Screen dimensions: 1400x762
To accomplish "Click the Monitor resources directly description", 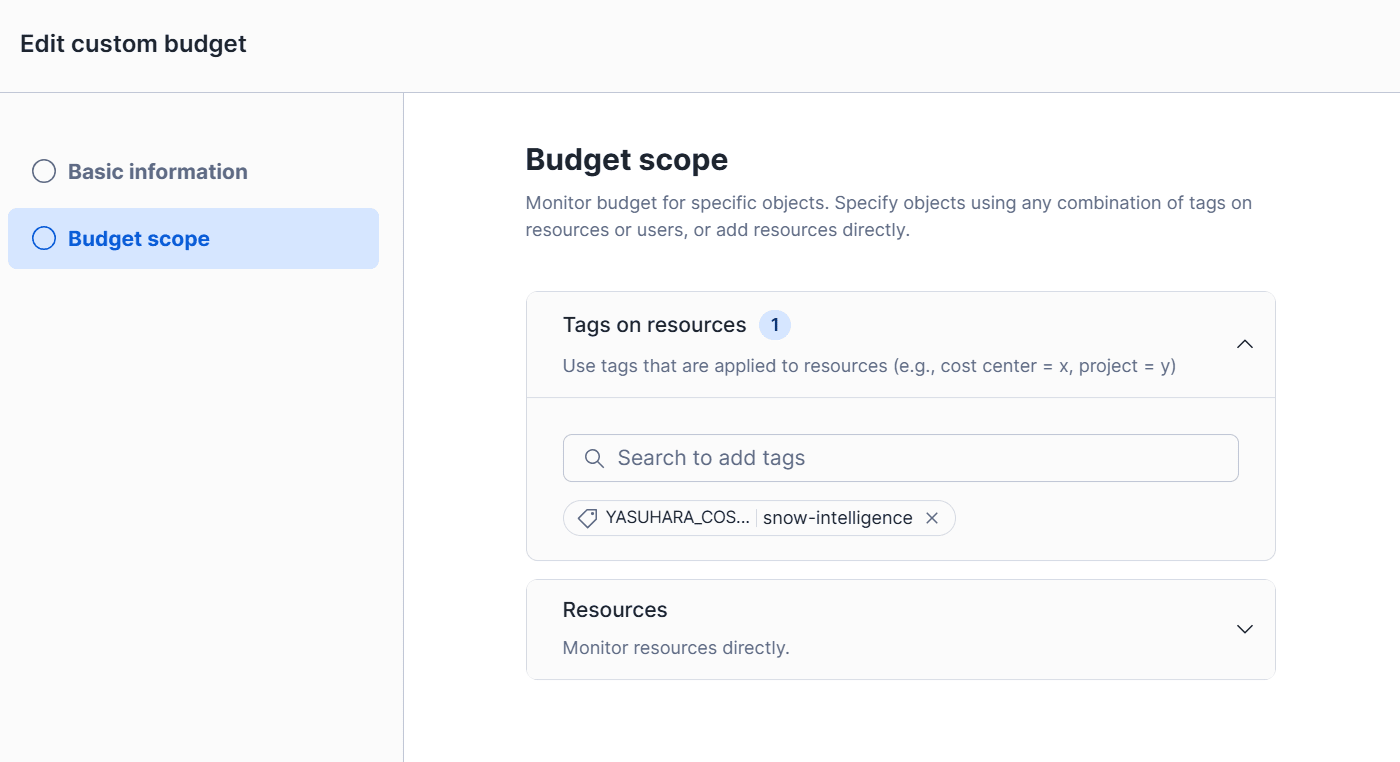I will pyautogui.click(x=676, y=648).
